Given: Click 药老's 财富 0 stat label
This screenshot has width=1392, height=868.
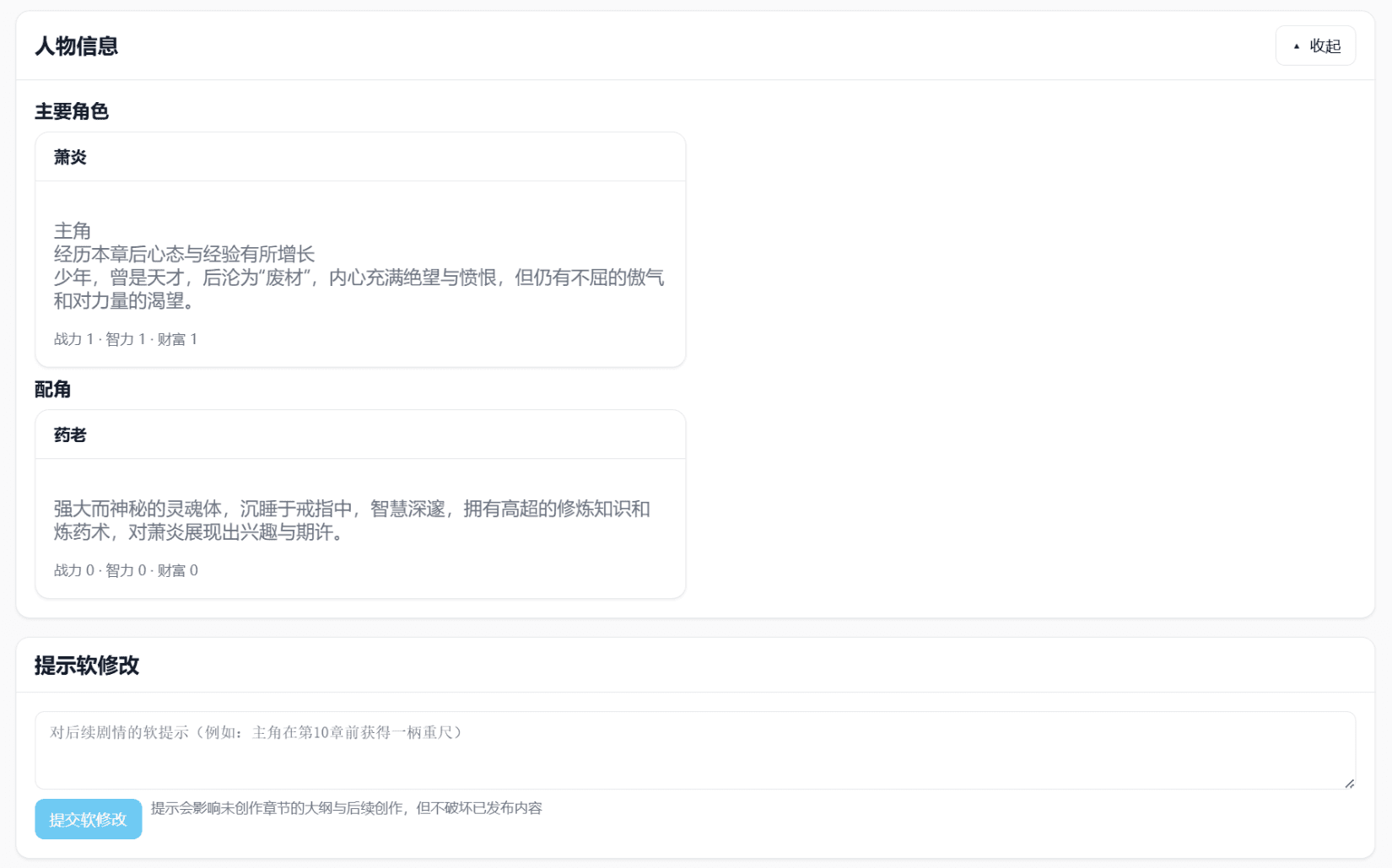Looking at the screenshot, I should click(177, 570).
